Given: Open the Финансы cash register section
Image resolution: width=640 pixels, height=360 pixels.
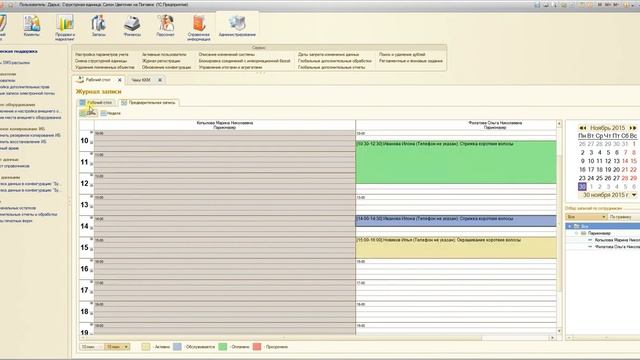Looking at the screenshot, I should click(x=132, y=26).
